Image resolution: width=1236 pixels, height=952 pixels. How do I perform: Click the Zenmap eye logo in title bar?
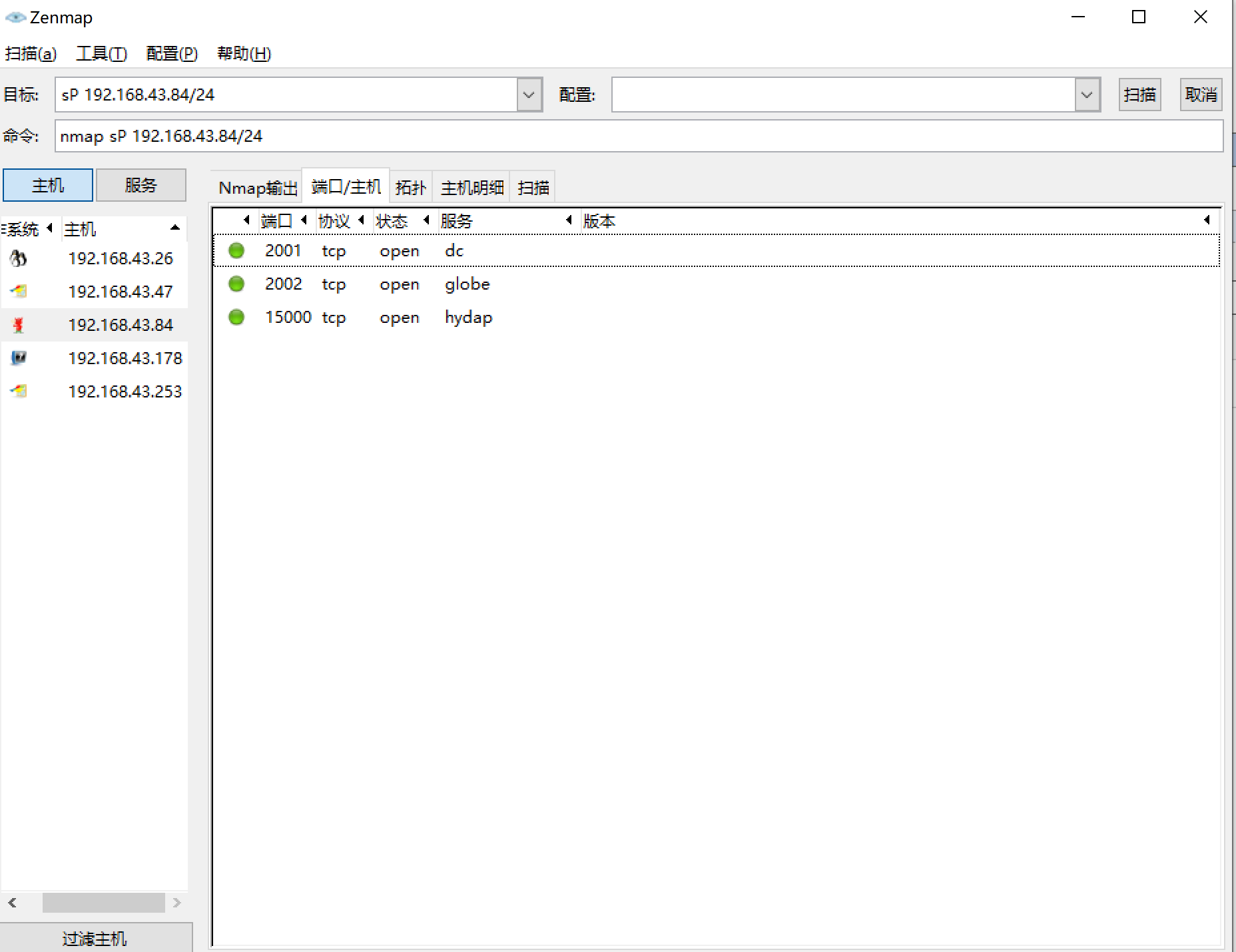click(15, 17)
